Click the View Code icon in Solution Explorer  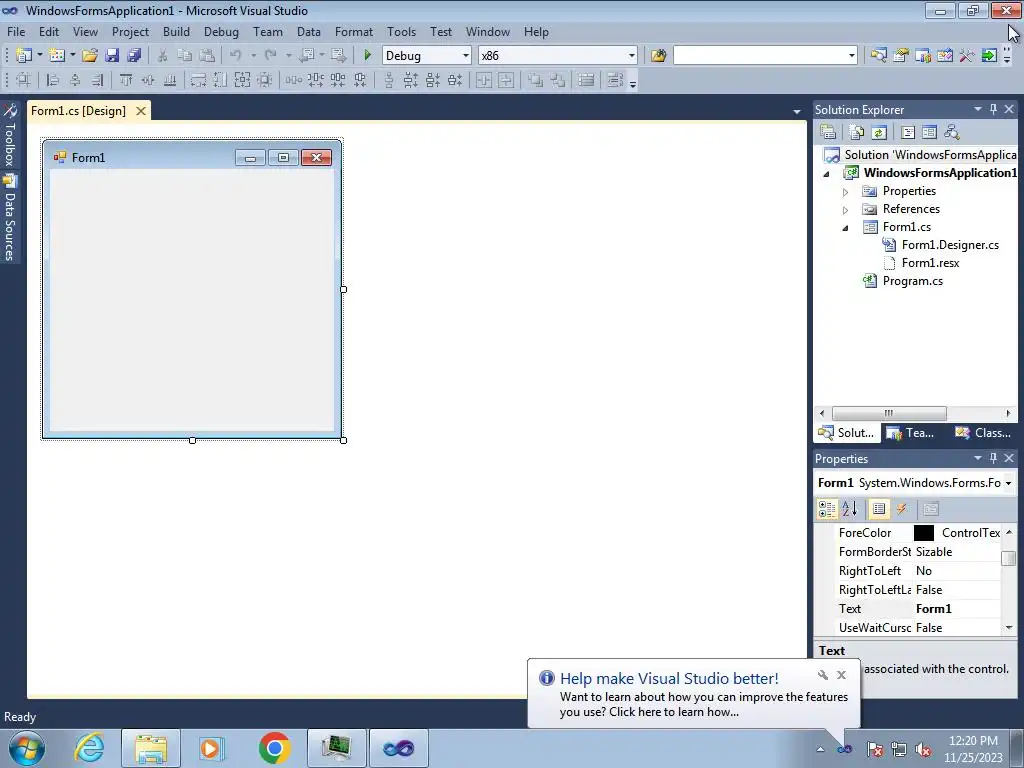coord(908,133)
